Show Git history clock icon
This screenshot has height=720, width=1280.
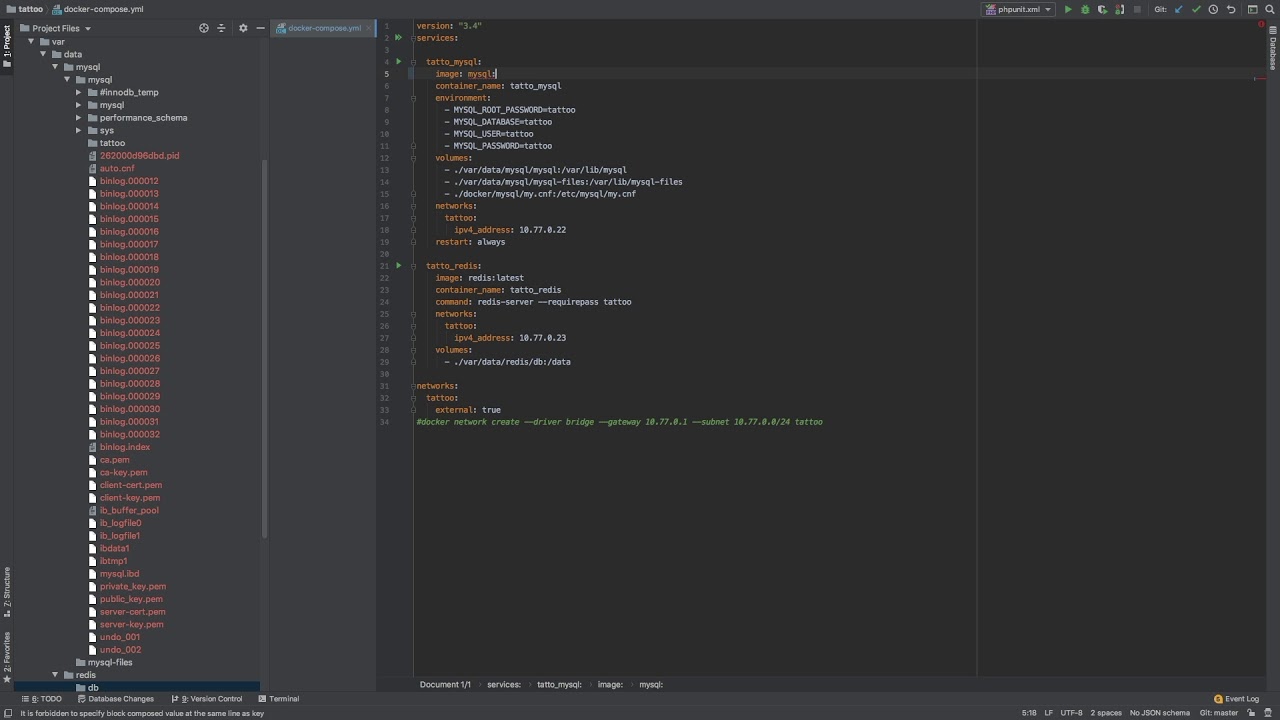tap(1213, 10)
